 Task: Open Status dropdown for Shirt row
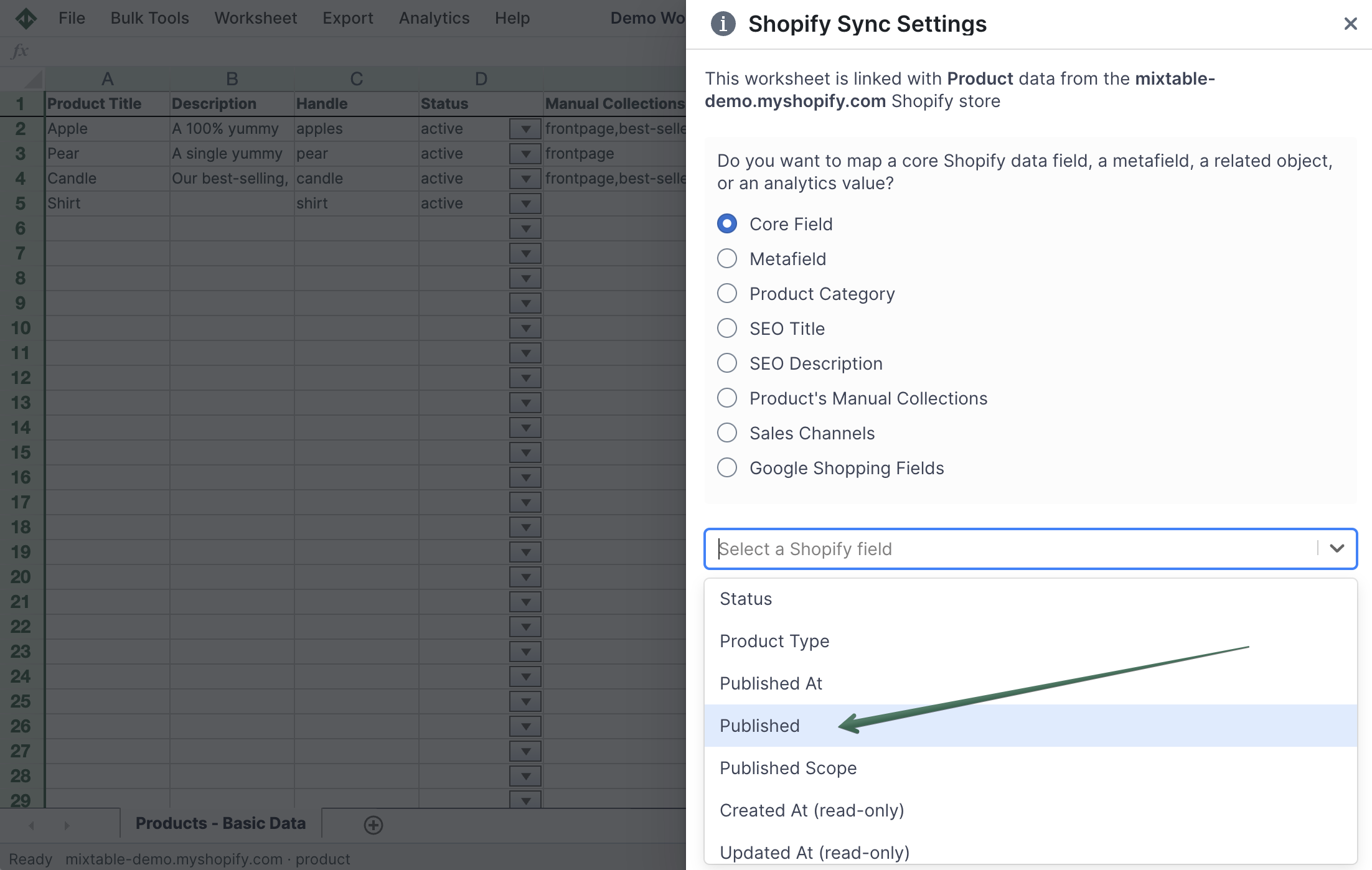coord(525,203)
